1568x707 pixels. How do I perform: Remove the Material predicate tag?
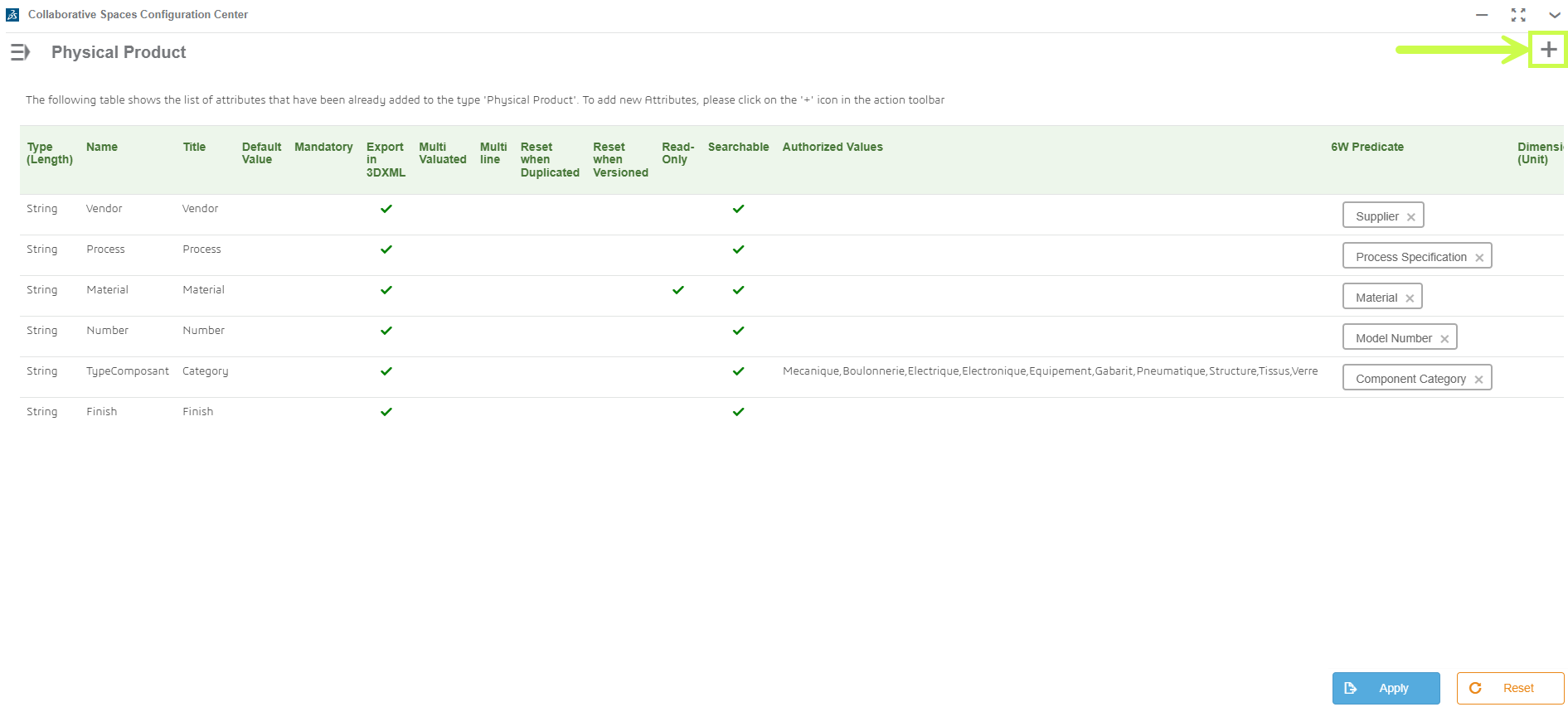tap(1410, 298)
